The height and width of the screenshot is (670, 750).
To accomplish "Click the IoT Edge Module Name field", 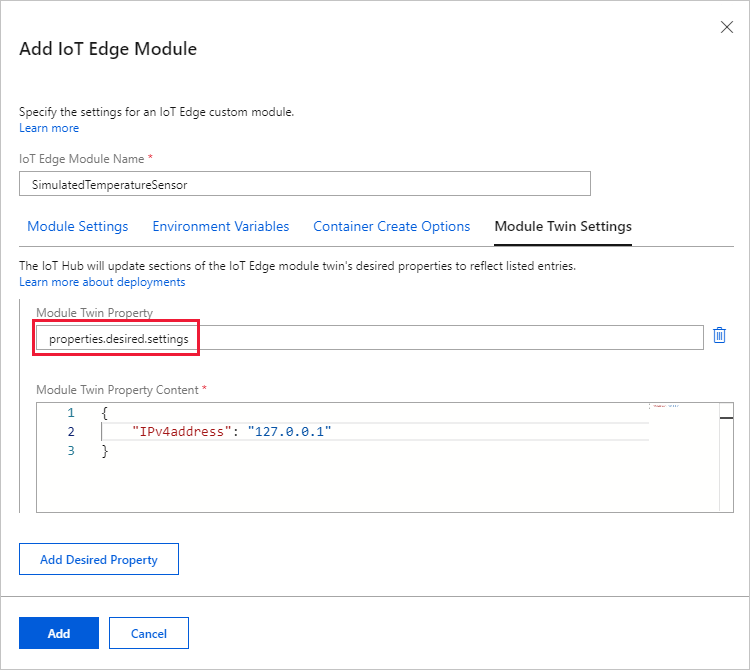I will pyautogui.click(x=305, y=184).
